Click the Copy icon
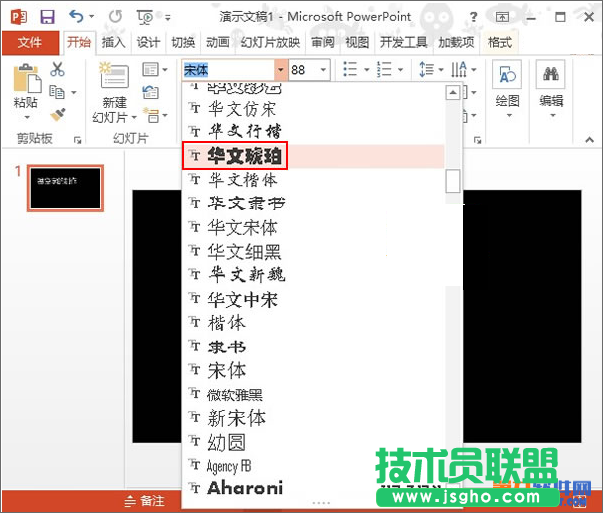This screenshot has width=603, height=513. tap(57, 92)
